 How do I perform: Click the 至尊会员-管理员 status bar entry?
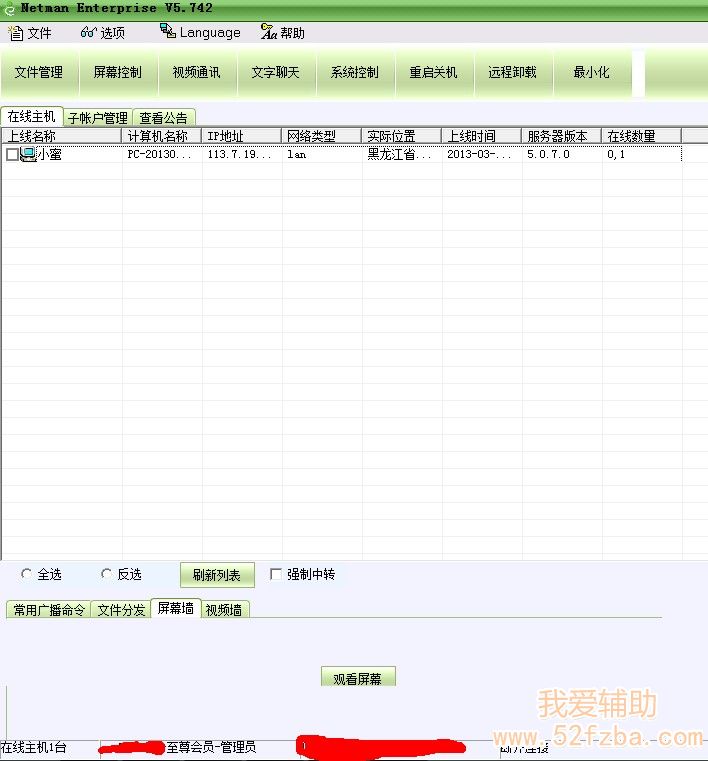tap(212, 747)
